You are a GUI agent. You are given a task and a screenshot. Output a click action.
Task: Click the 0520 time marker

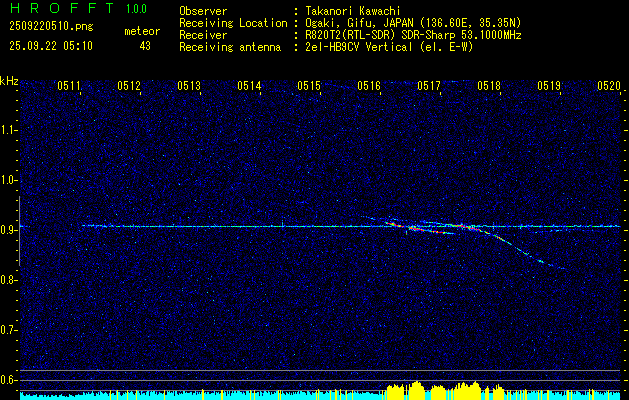point(609,85)
